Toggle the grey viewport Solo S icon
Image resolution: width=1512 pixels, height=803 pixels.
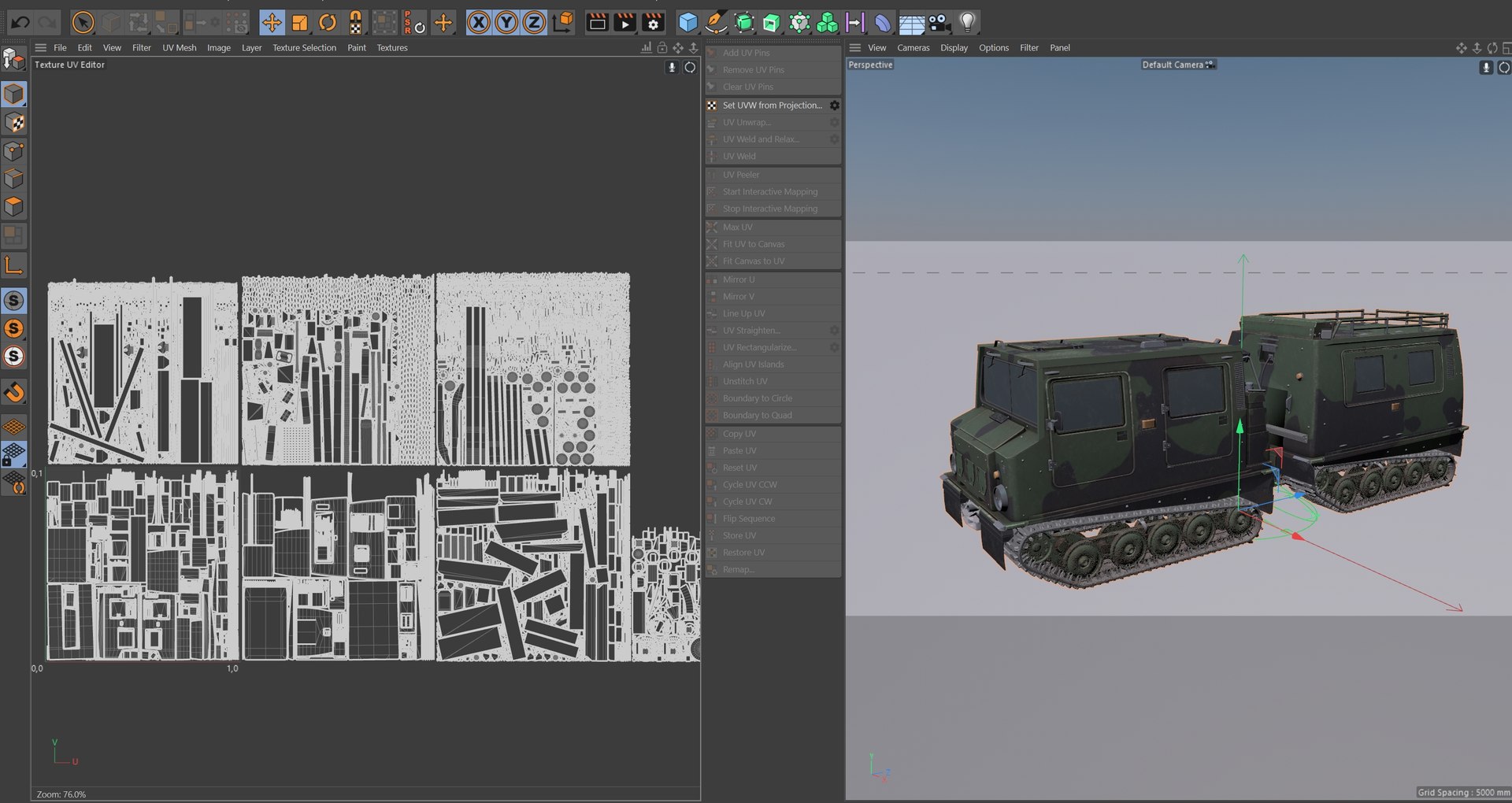point(14,301)
